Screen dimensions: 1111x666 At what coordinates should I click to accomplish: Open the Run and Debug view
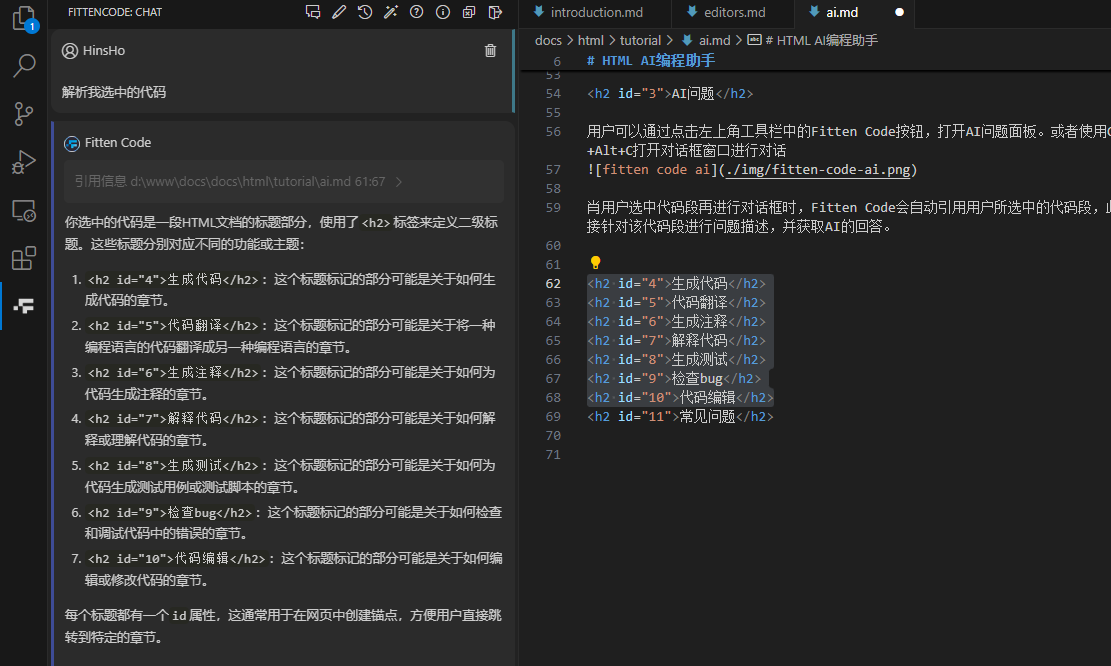(x=24, y=162)
